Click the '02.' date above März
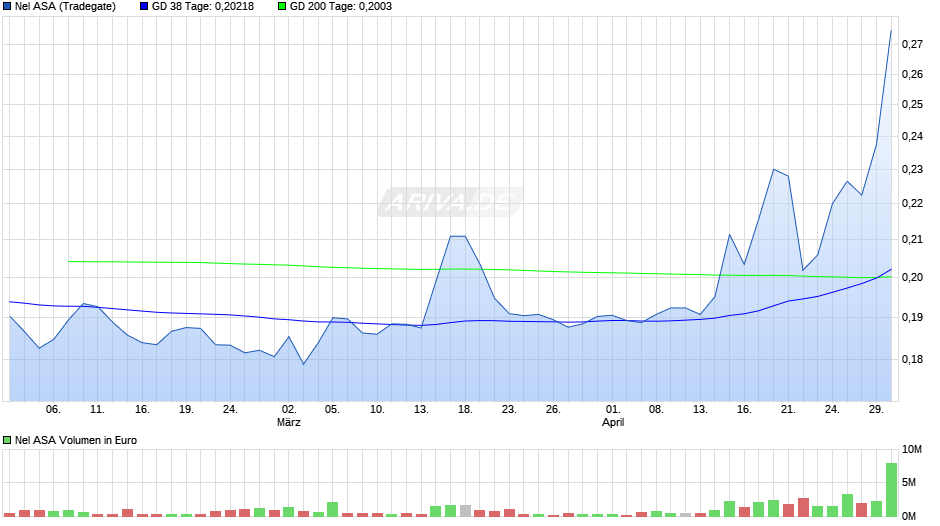Screen dimensions: 940x526 pyautogui.click(x=289, y=409)
